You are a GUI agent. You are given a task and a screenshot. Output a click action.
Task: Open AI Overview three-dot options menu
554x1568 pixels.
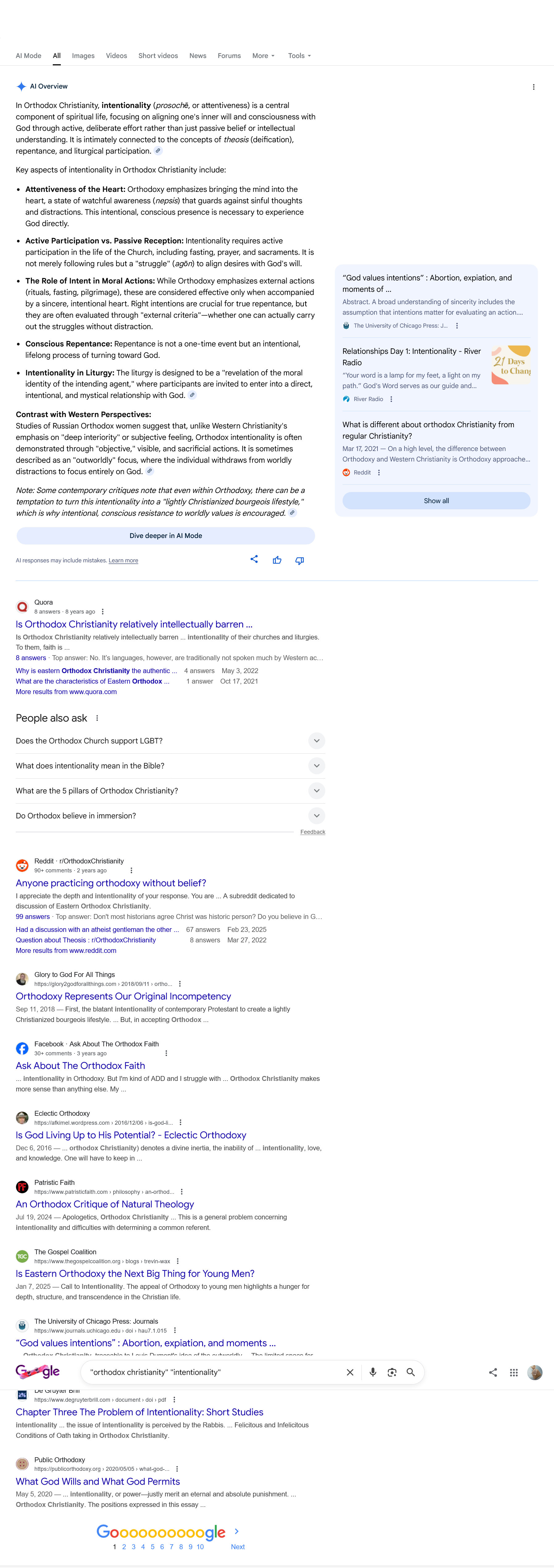click(x=533, y=87)
